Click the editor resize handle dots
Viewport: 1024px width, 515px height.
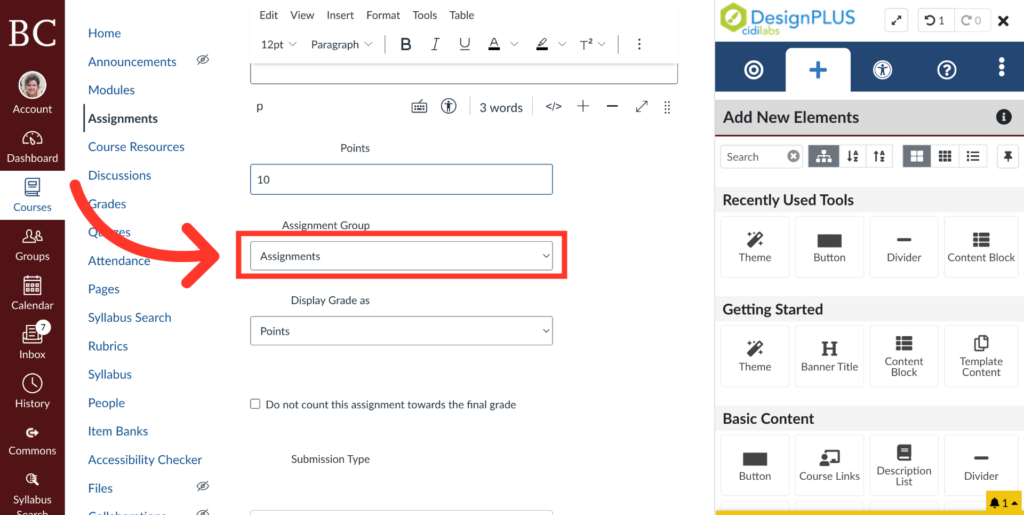667,107
